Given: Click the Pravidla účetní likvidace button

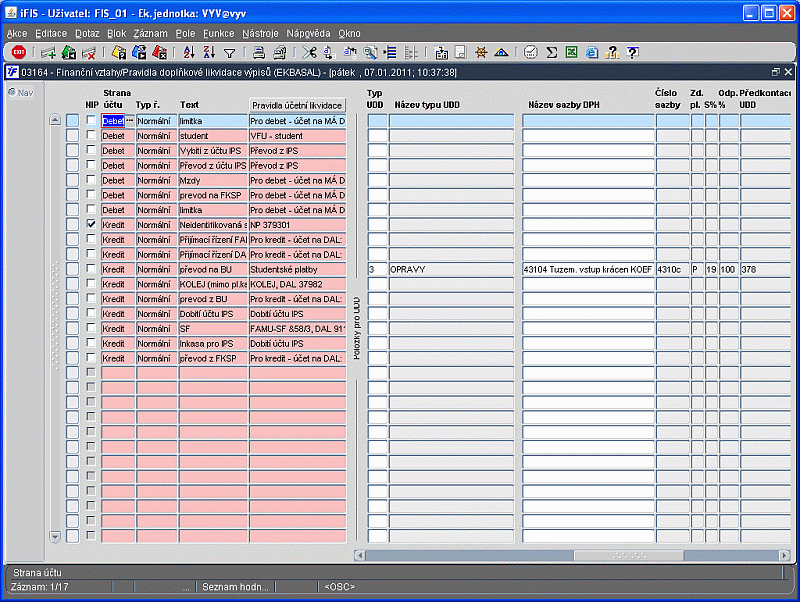Looking at the screenshot, I should click(297, 106).
